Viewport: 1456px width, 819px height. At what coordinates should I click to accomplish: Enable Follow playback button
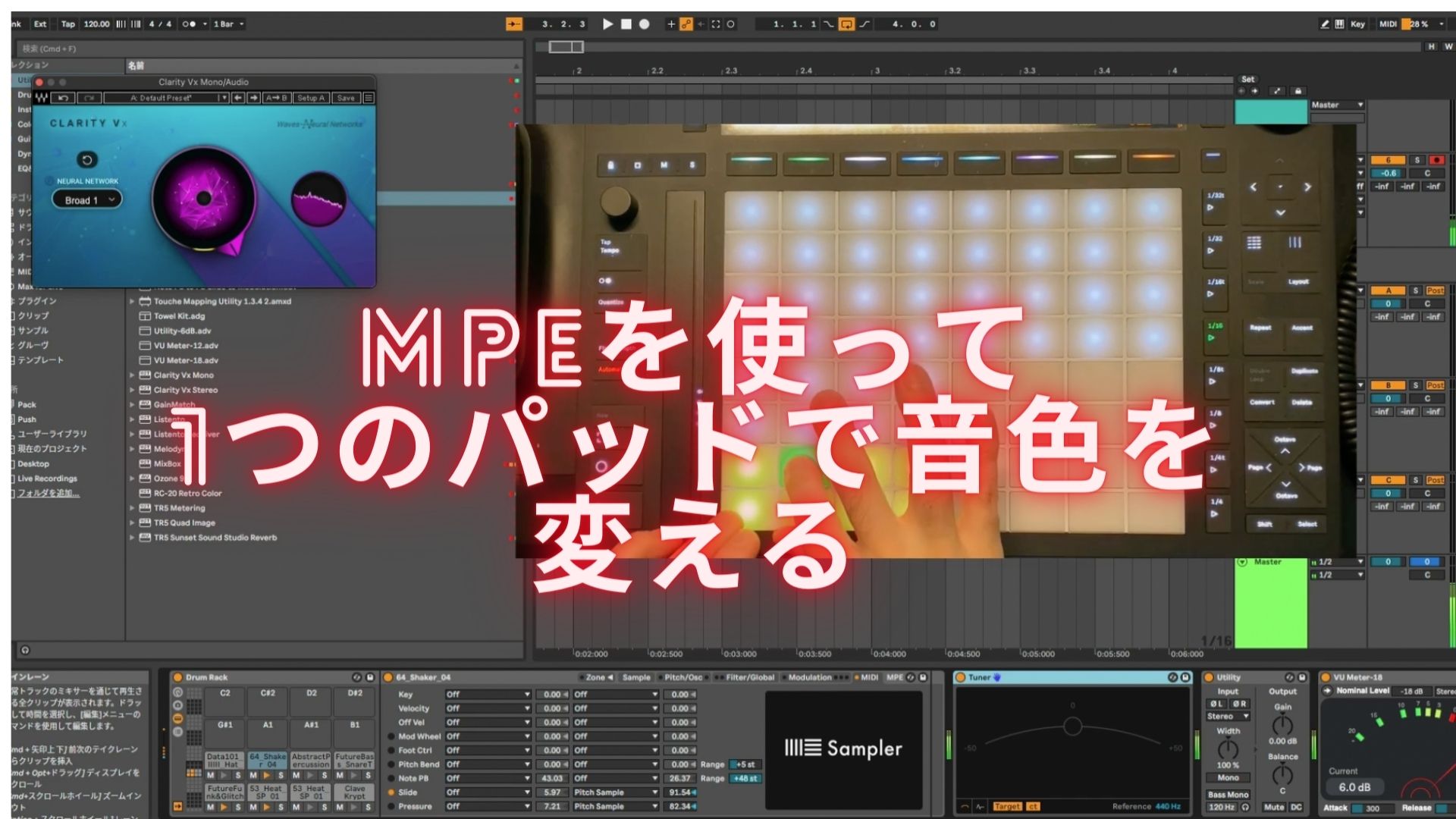tap(513, 24)
